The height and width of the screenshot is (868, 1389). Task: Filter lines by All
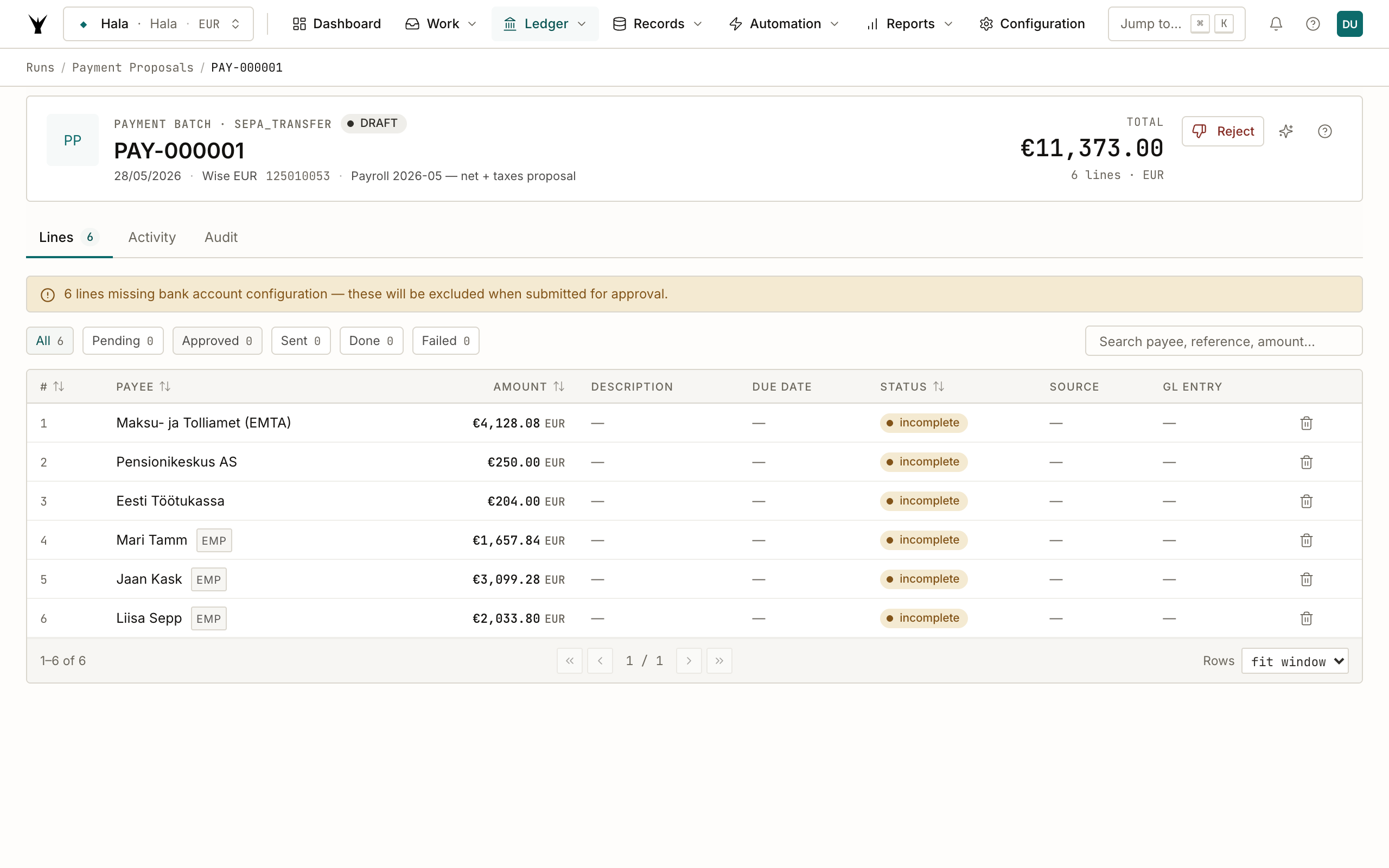pos(50,341)
